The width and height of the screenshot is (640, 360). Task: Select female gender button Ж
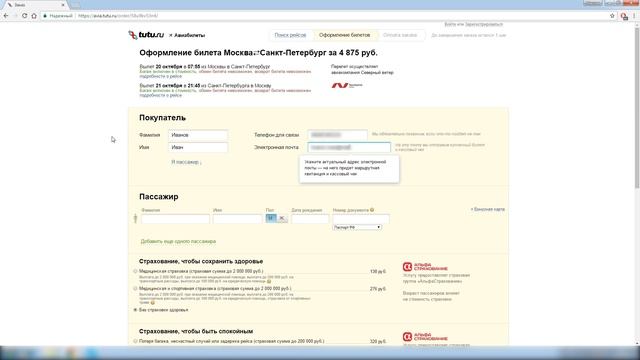click(x=282, y=218)
